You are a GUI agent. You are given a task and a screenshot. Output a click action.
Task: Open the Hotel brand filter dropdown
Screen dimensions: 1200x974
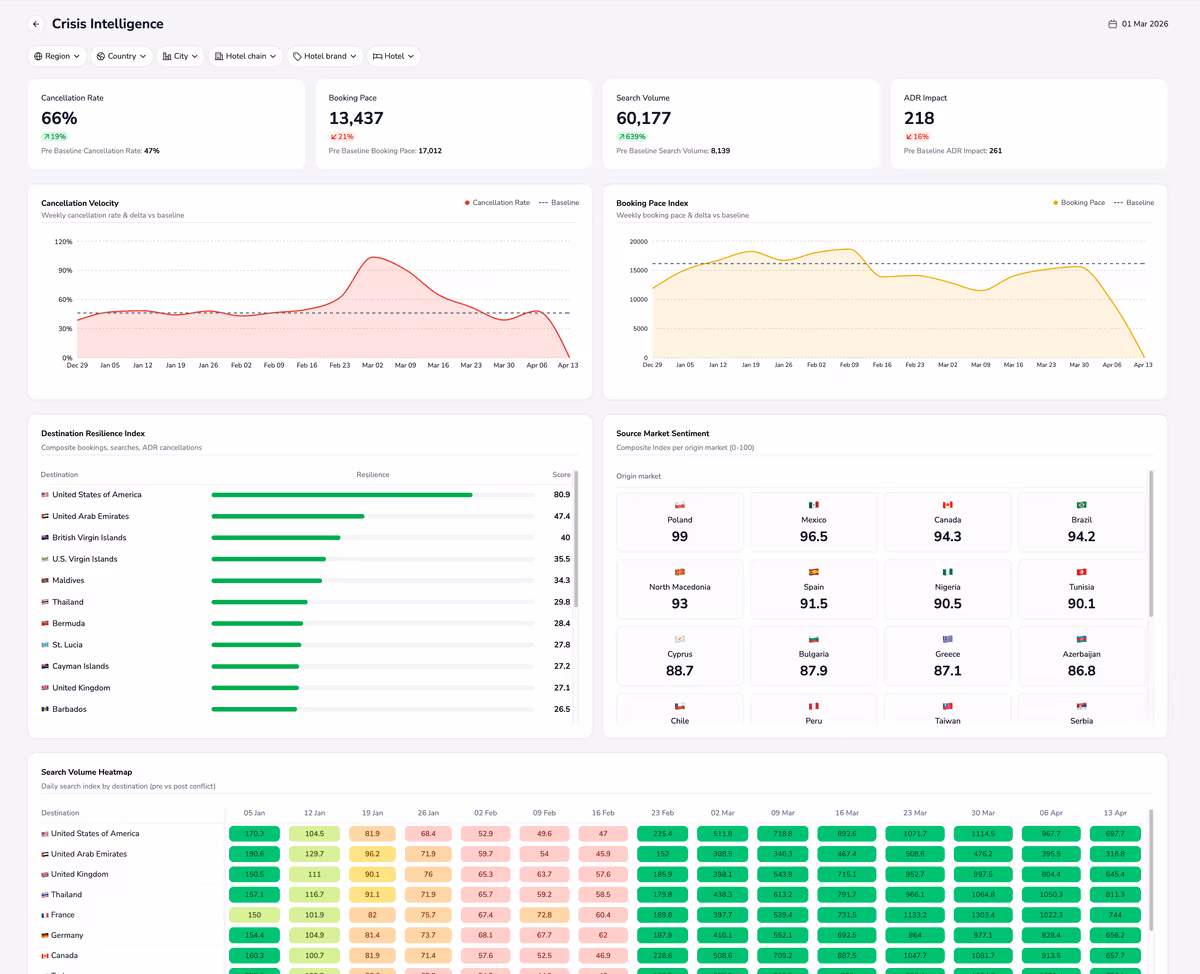click(325, 56)
